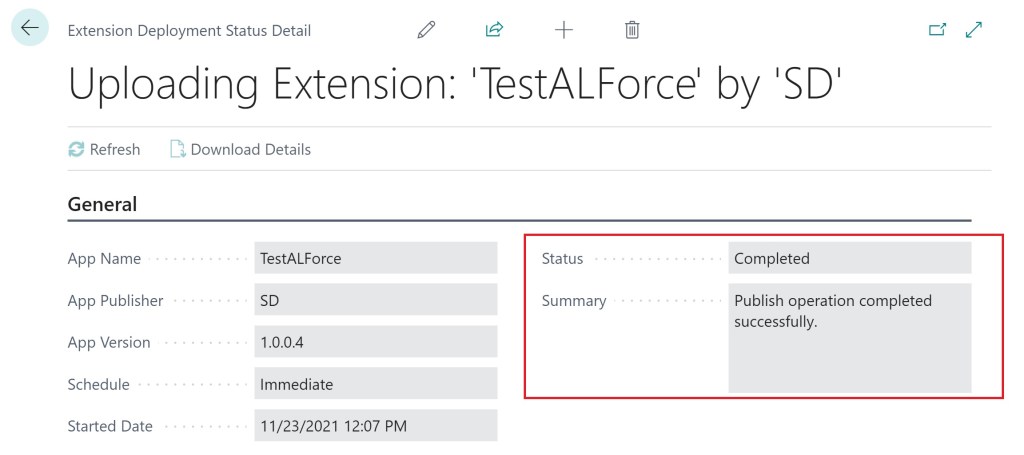Viewport: 1024px width, 455px height.
Task: Click the Schedule field Immediate
Action: [375, 384]
